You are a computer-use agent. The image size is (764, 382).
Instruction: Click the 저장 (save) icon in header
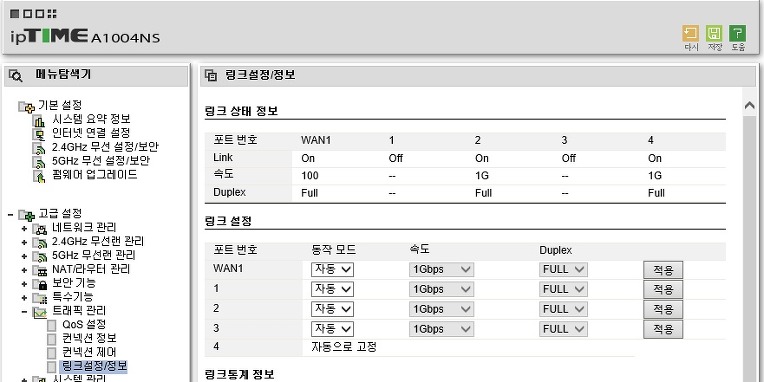coord(714,34)
